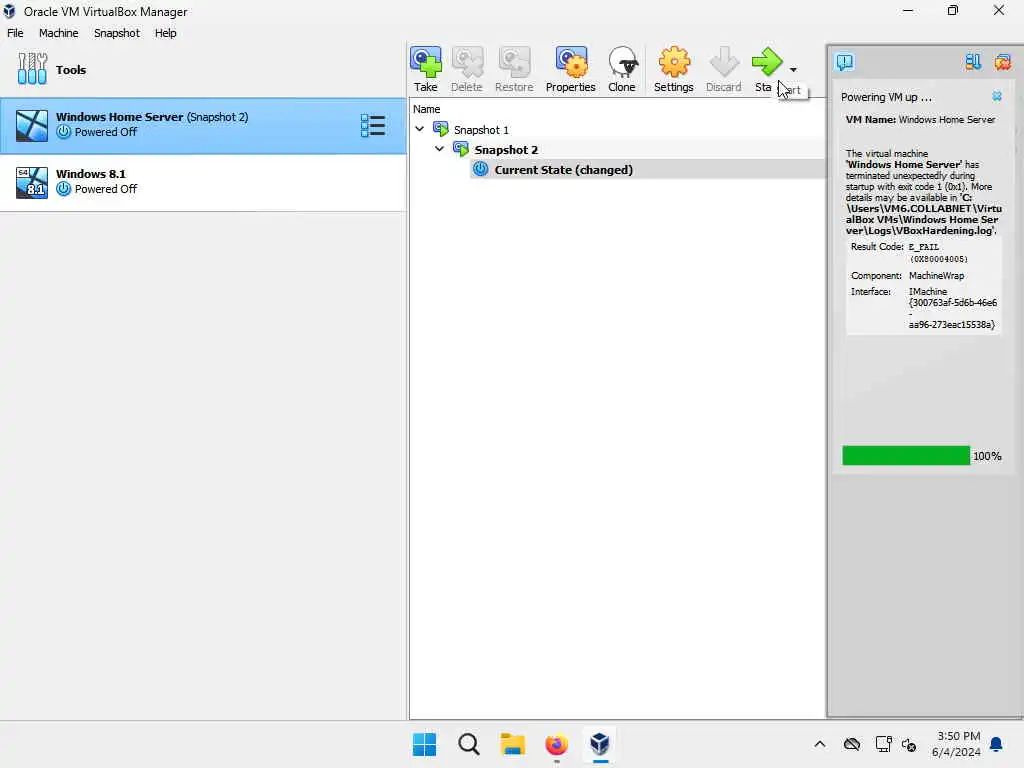Screen dimensions: 1024x768
Task: Collapse the Snapshot 2 tree node
Action: tap(440, 149)
